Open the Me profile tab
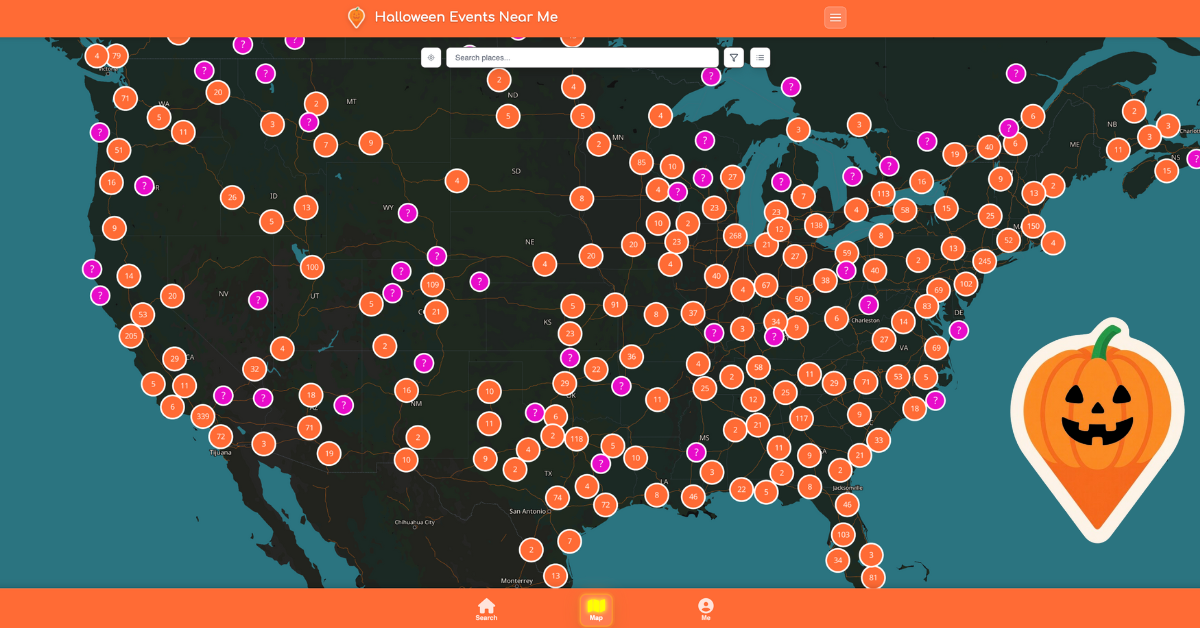 pos(706,609)
